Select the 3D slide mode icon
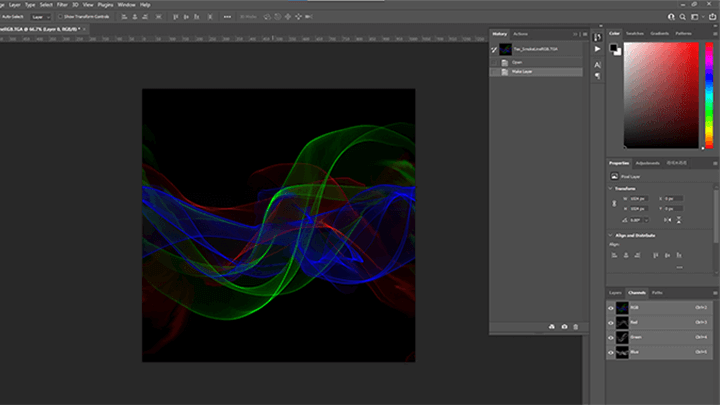The image size is (720, 405). [x=298, y=17]
